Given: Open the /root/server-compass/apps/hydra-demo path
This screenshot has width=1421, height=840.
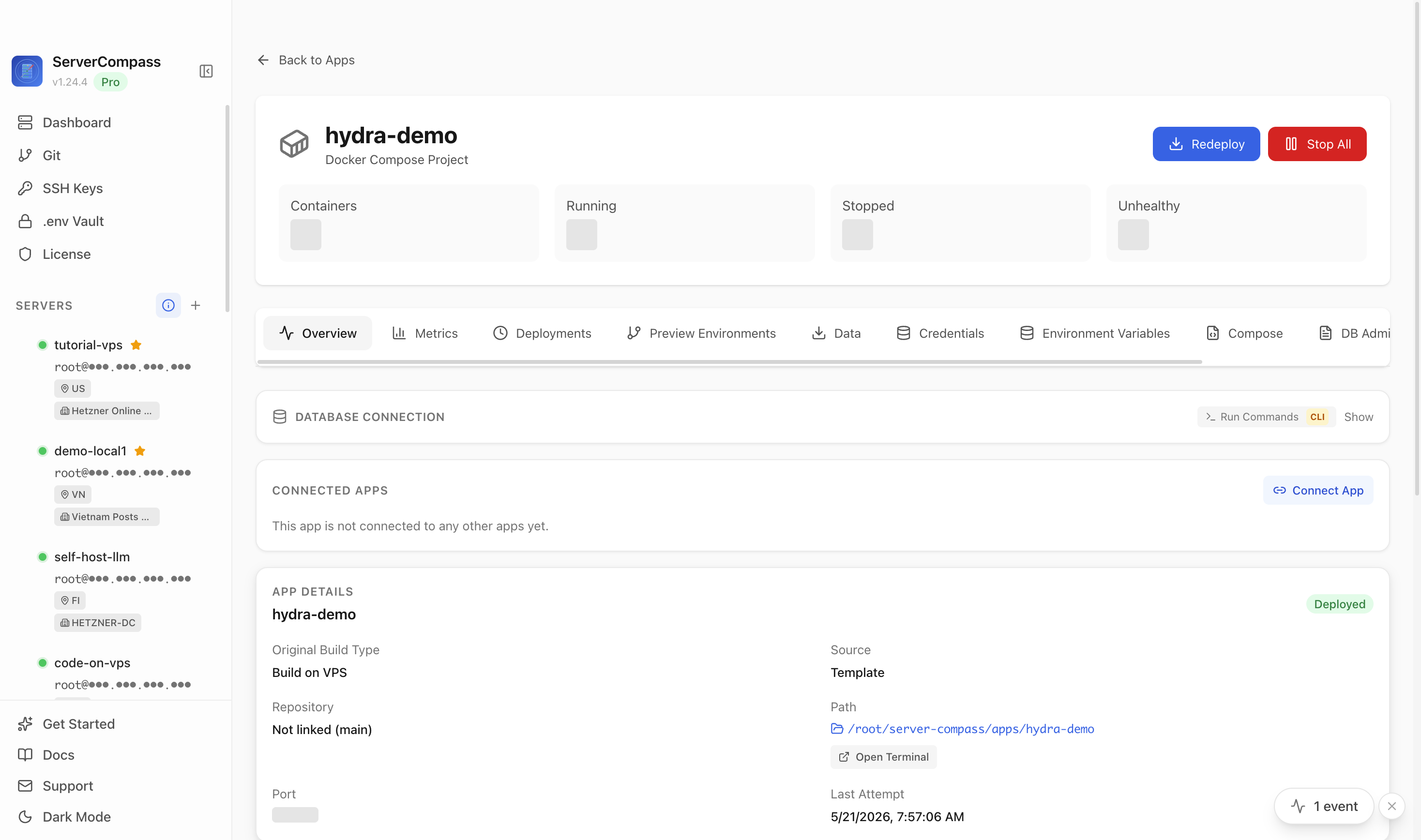Looking at the screenshot, I should [962, 729].
